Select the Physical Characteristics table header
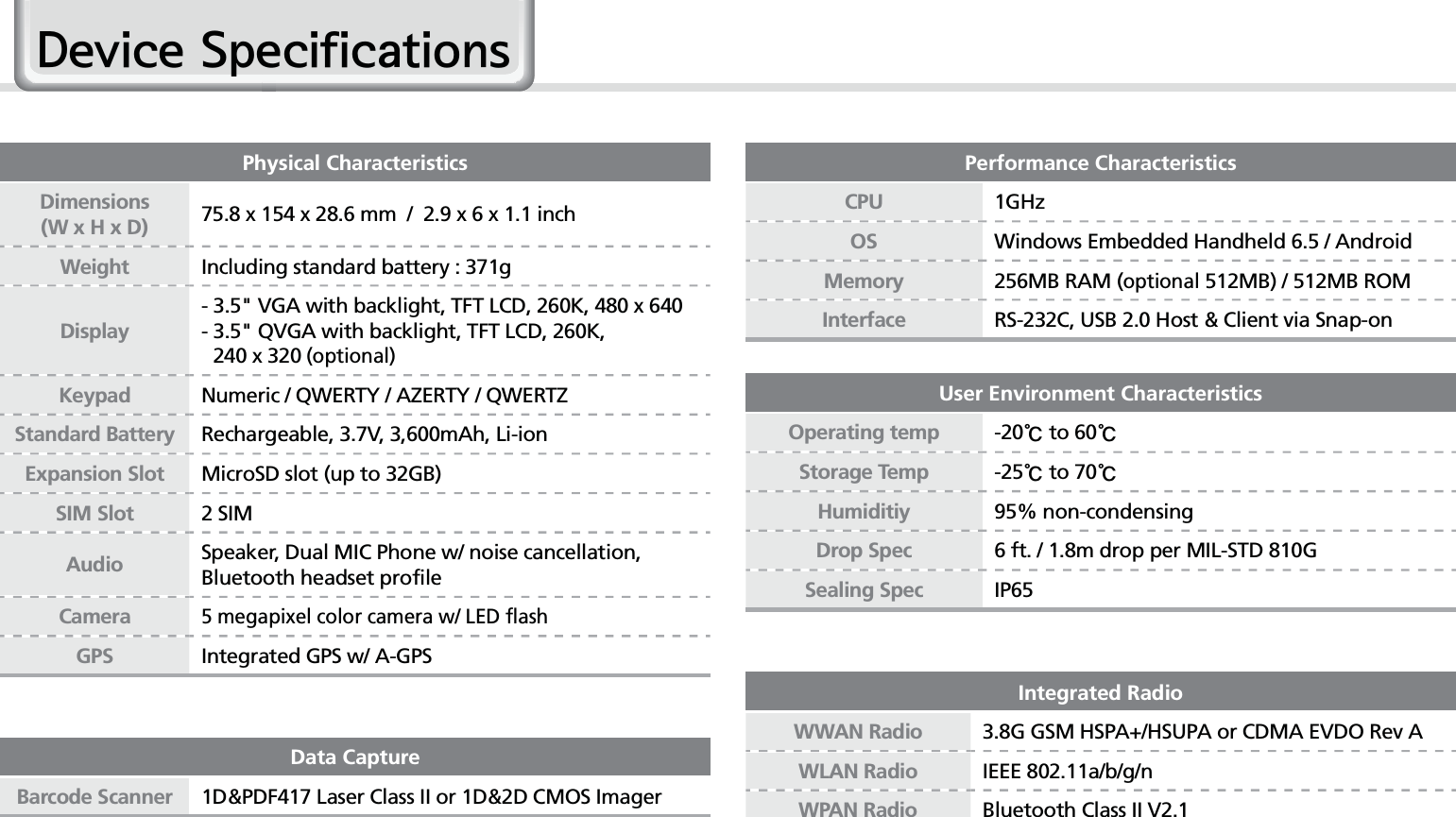 pos(354,162)
